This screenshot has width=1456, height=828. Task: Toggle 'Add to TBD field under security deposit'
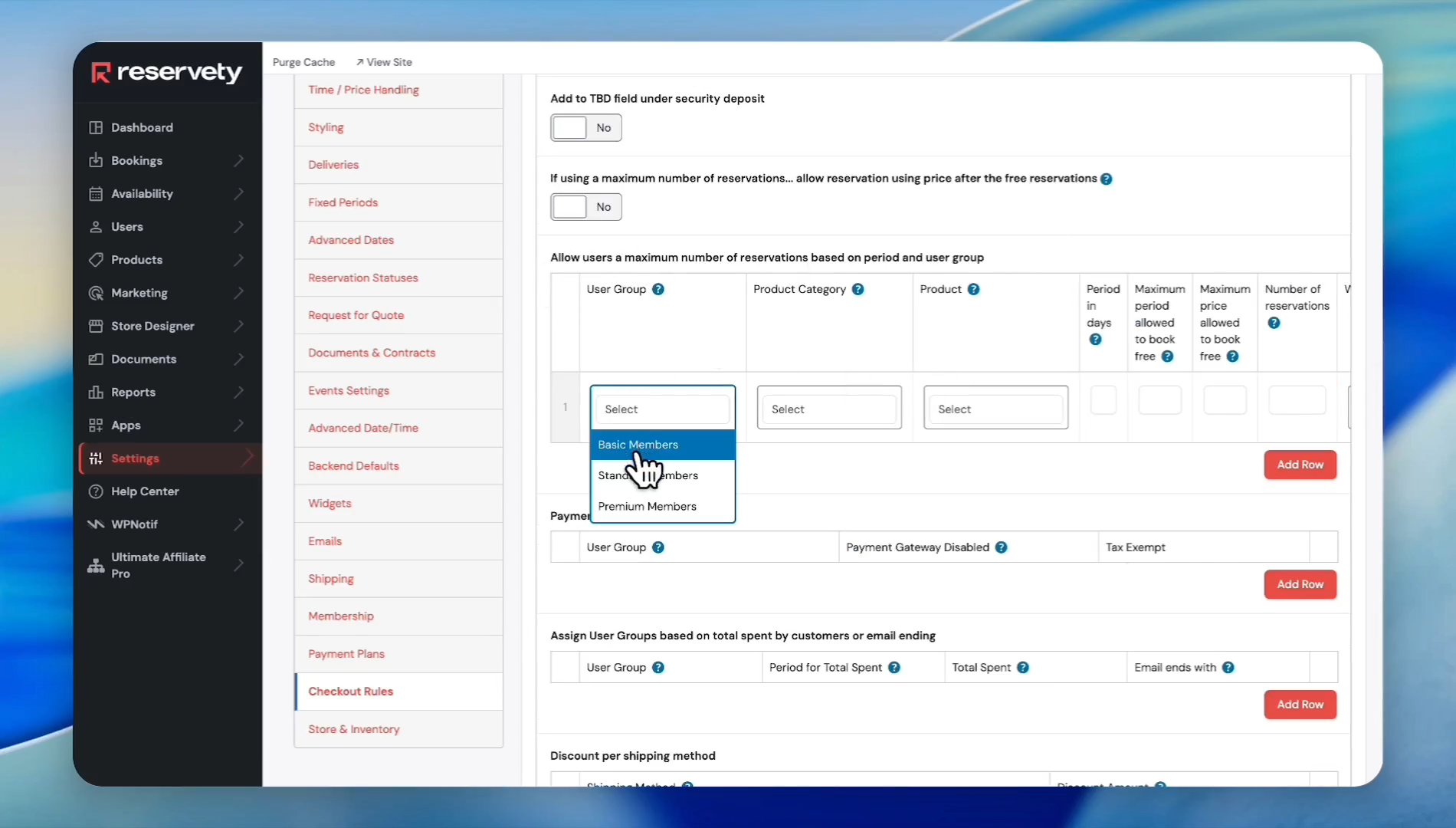(585, 128)
